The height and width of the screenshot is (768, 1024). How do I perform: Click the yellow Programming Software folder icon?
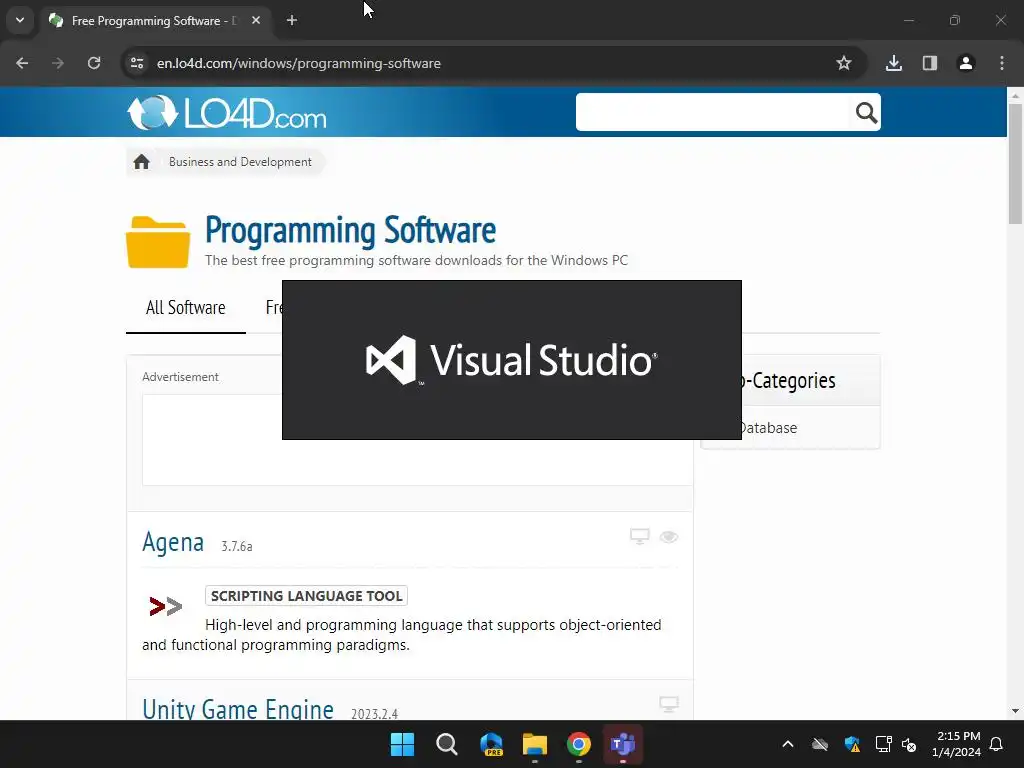click(158, 242)
